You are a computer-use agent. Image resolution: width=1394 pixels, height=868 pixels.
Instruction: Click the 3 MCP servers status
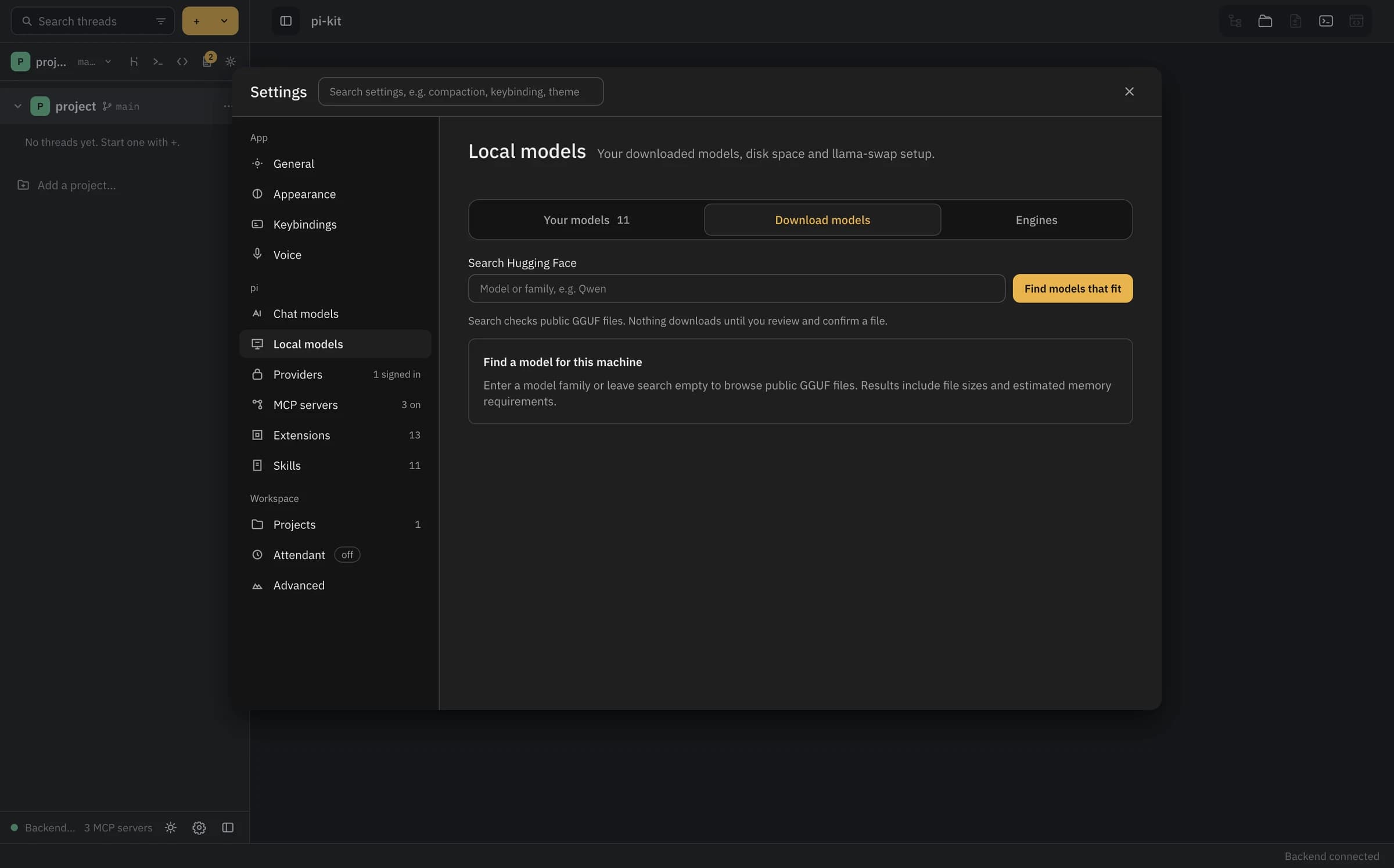(x=118, y=828)
